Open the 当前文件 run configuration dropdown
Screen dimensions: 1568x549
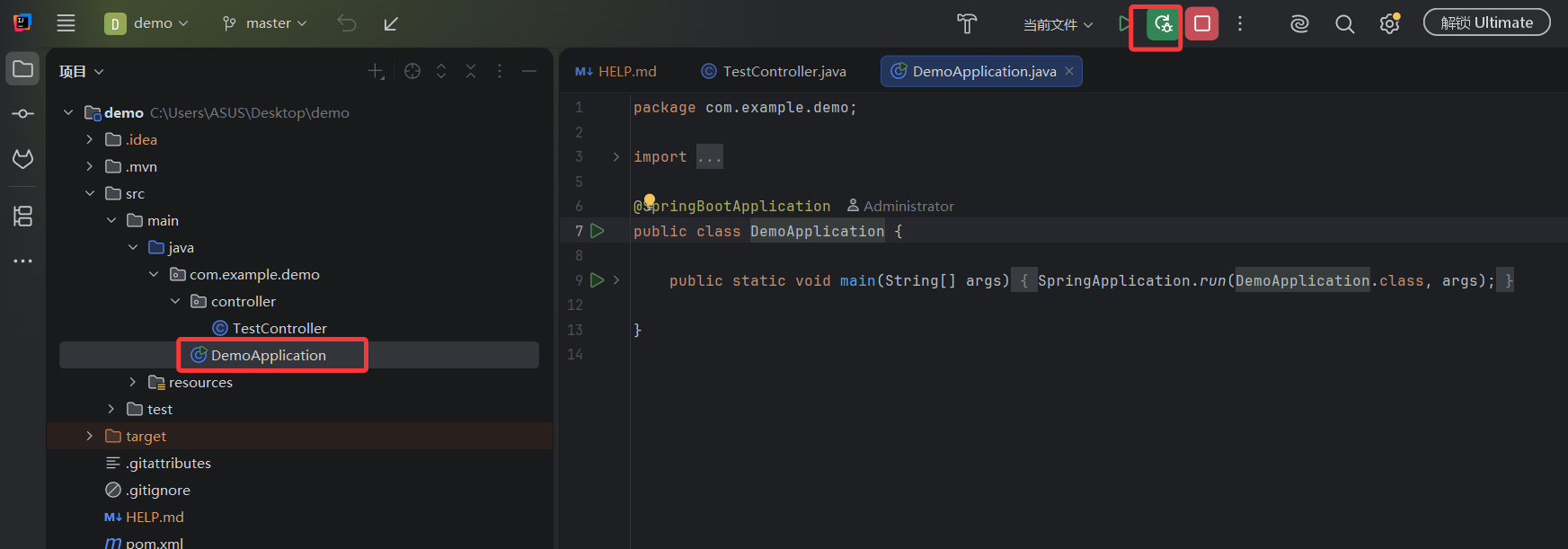click(x=1058, y=24)
